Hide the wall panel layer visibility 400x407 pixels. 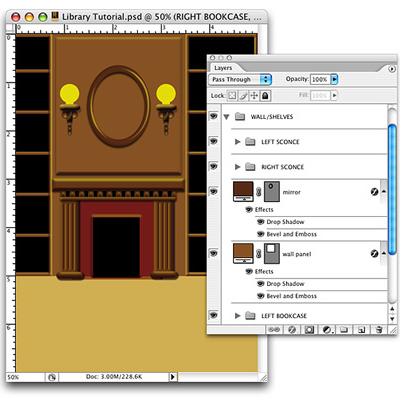point(214,253)
